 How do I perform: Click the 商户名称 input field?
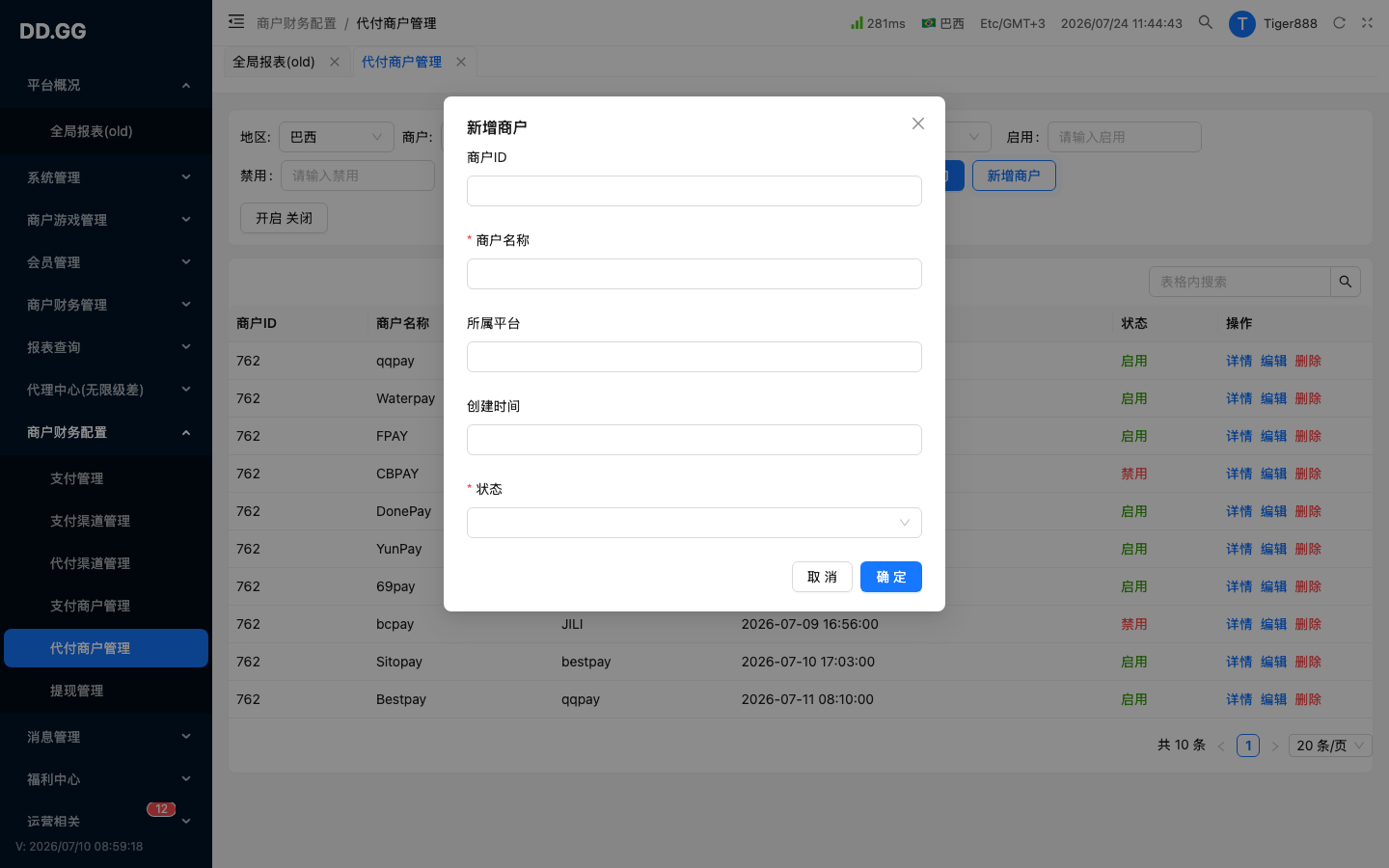pyautogui.click(x=694, y=274)
